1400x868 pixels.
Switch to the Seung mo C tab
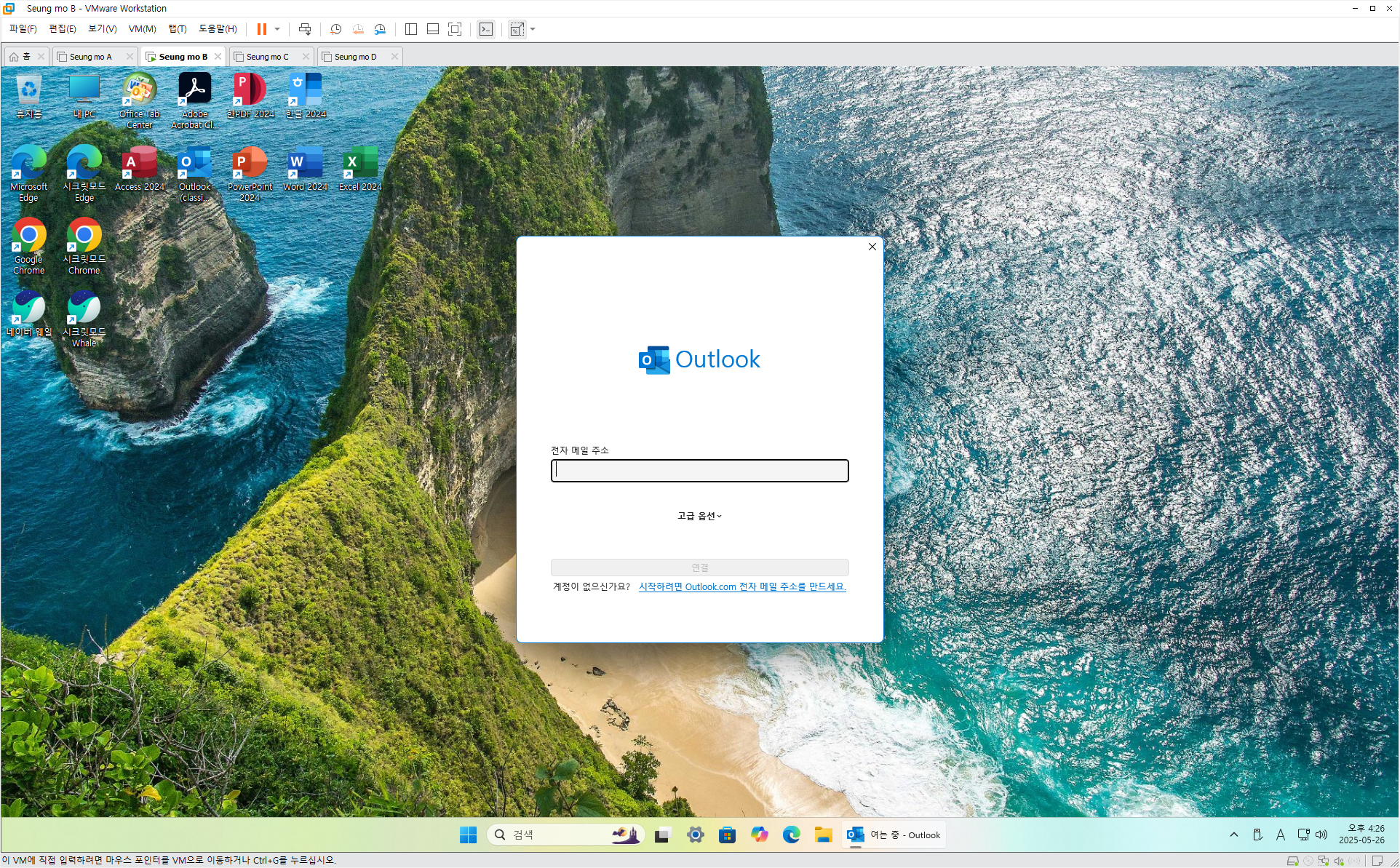(267, 57)
